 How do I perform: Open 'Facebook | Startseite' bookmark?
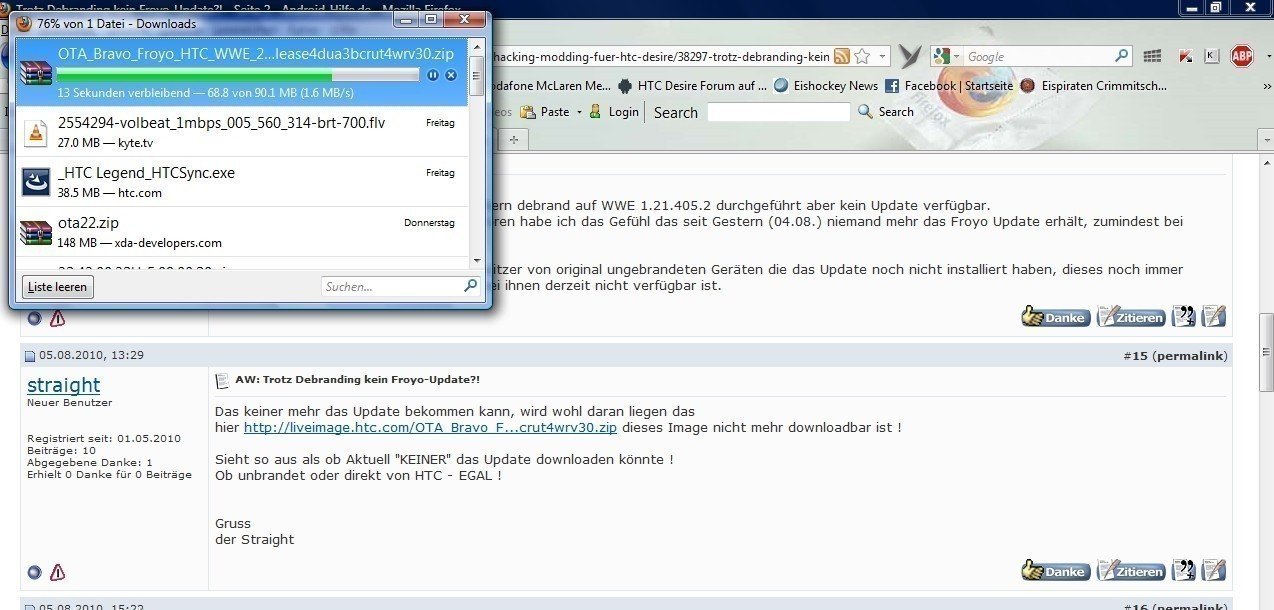pyautogui.click(x=949, y=86)
